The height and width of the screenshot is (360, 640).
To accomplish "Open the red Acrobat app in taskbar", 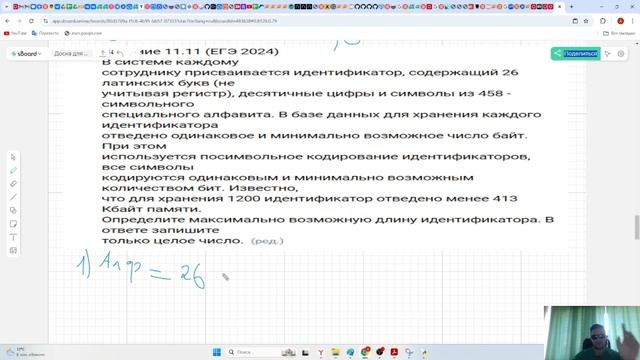I will 394,352.
